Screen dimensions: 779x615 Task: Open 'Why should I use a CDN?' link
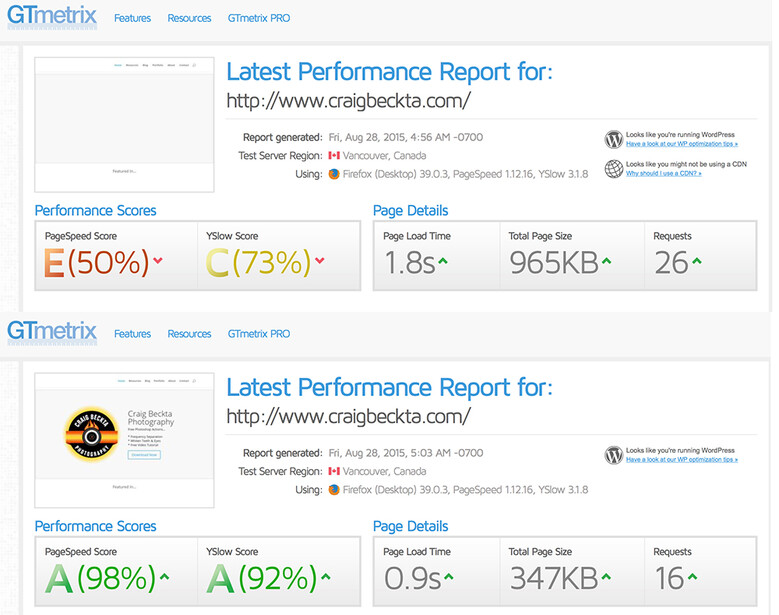pos(664,173)
